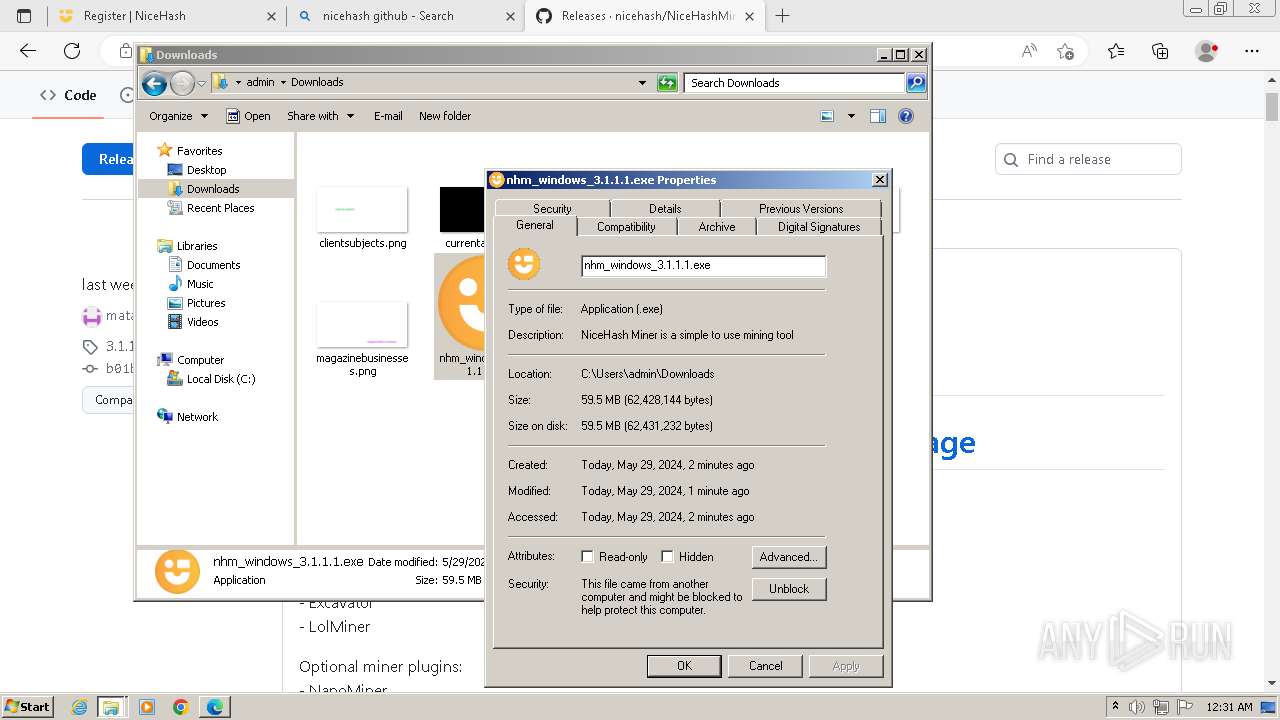Open browser Settings and more menu
Image resolution: width=1280 pixels, height=720 pixels.
click(x=1252, y=51)
